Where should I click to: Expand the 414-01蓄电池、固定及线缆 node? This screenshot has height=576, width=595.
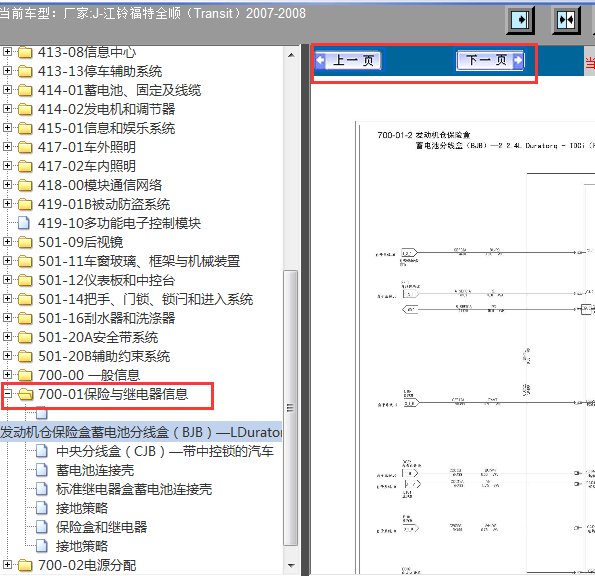7,90
